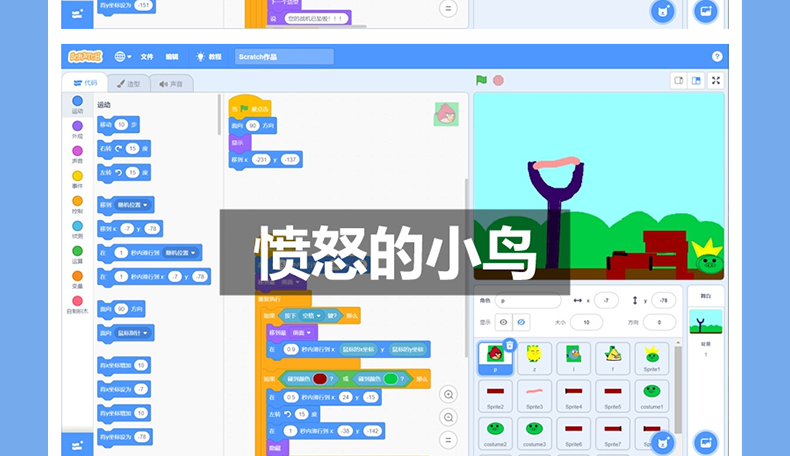This screenshot has height=456, width=790.
Task: Switch to the 造型 Costumes tab
Action: click(x=128, y=84)
